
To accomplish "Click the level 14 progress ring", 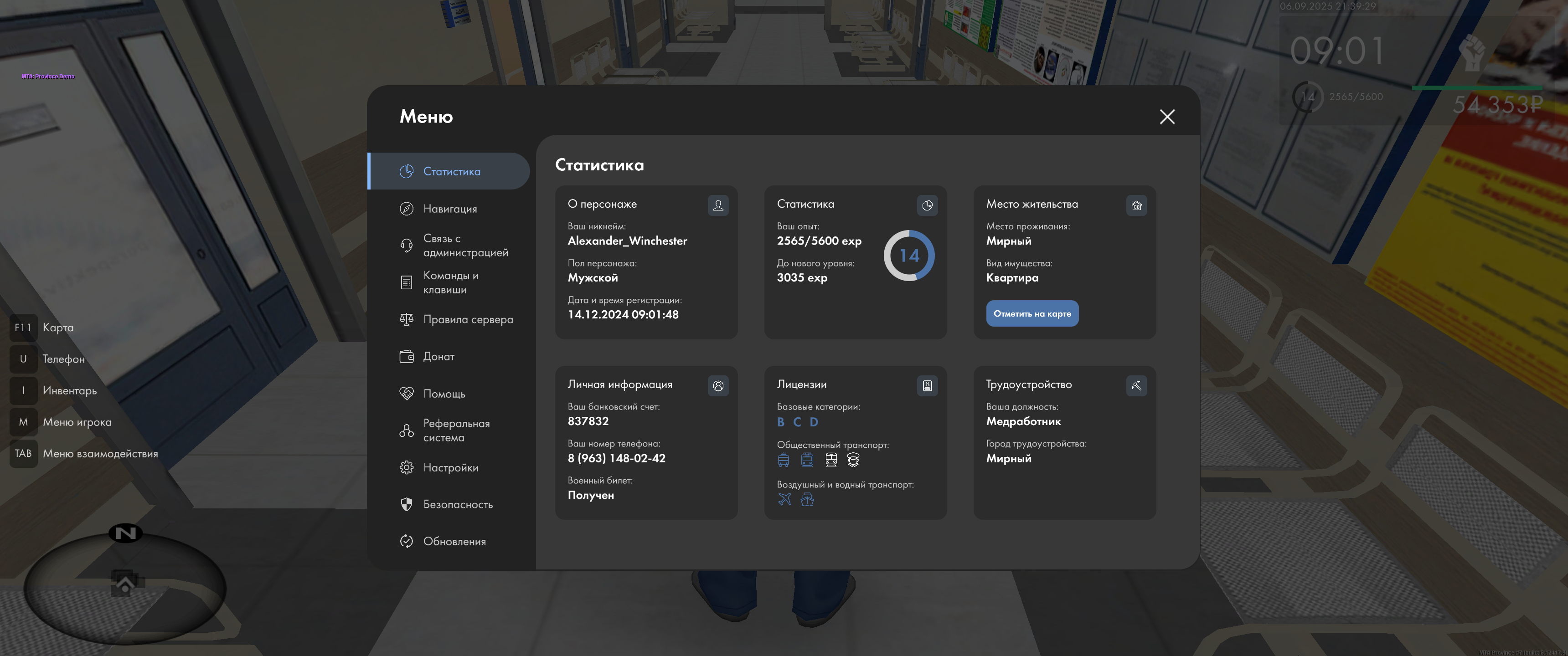I will [x=909, y=256].
